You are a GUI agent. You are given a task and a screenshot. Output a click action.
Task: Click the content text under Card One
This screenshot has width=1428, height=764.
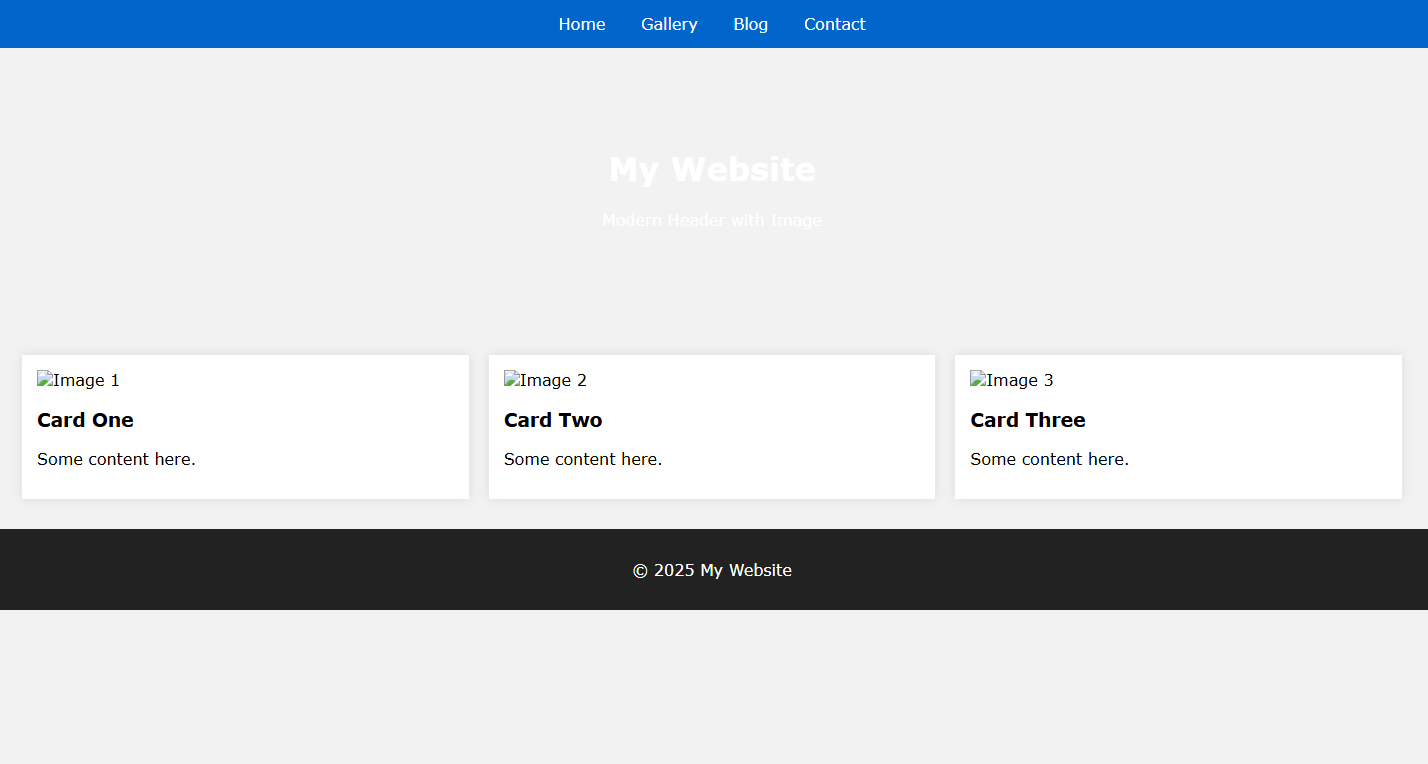tap(116, 459)
